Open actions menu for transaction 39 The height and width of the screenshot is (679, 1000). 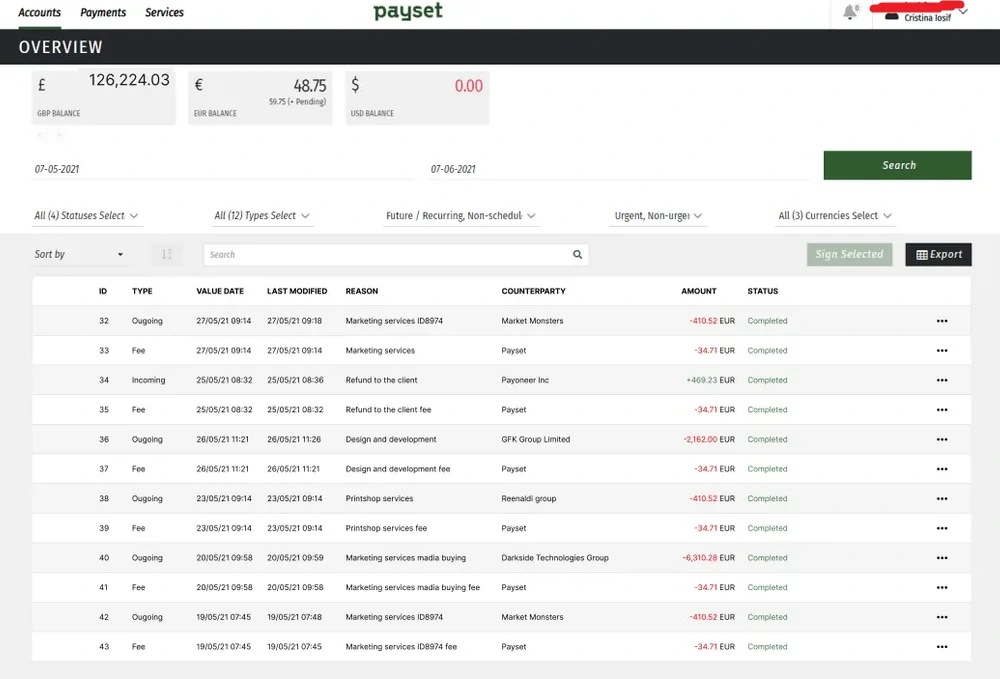click(x=941, y=529)
